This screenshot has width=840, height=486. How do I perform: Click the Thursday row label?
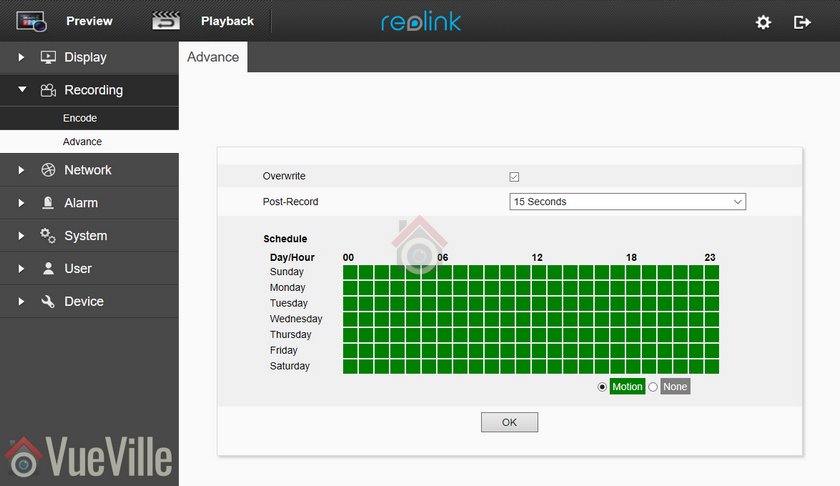[290, 334]
